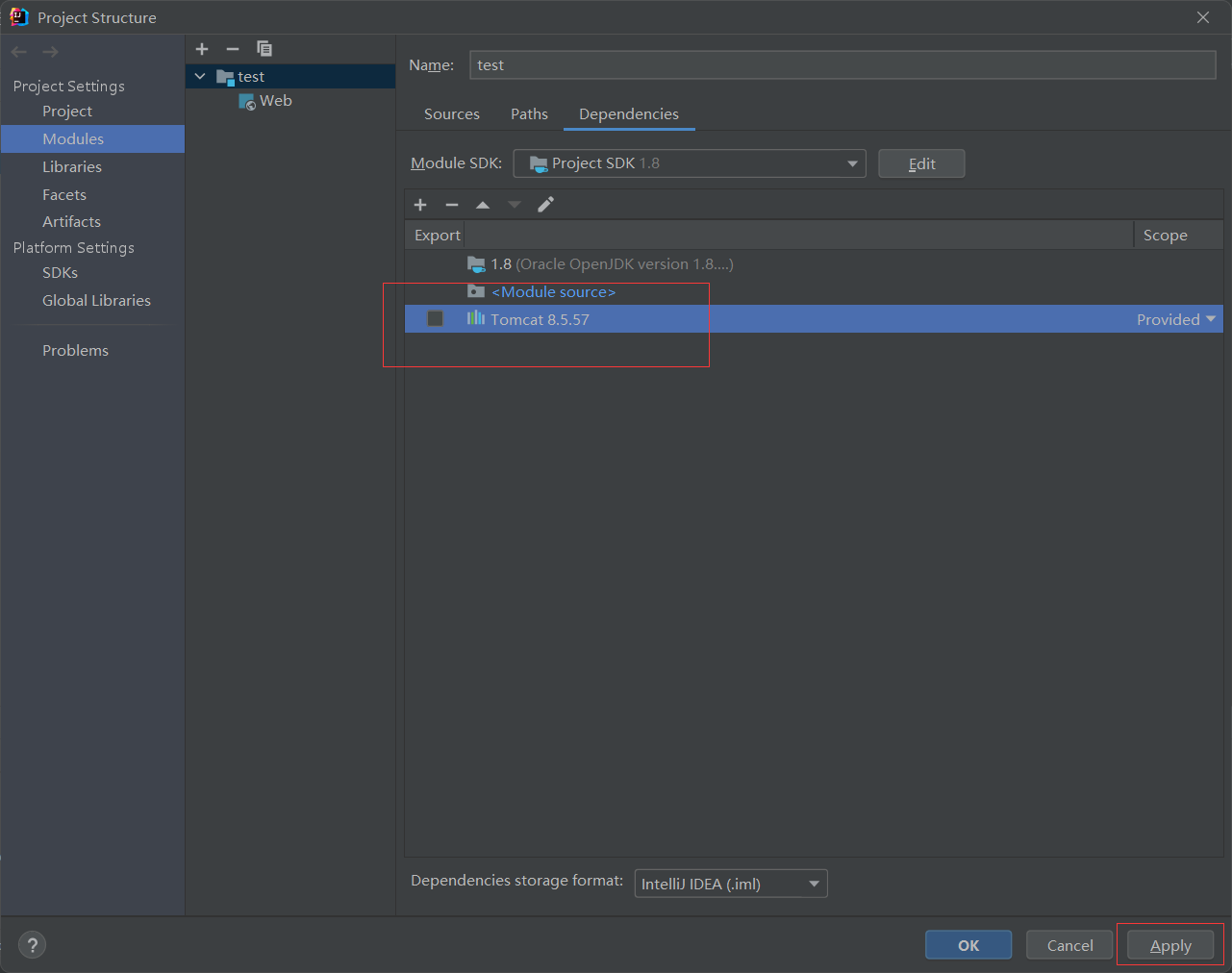Viewport: 1232px width, 973px height.
Task: Move the dependency down with the arrow
Action: (x=515, y=205)
